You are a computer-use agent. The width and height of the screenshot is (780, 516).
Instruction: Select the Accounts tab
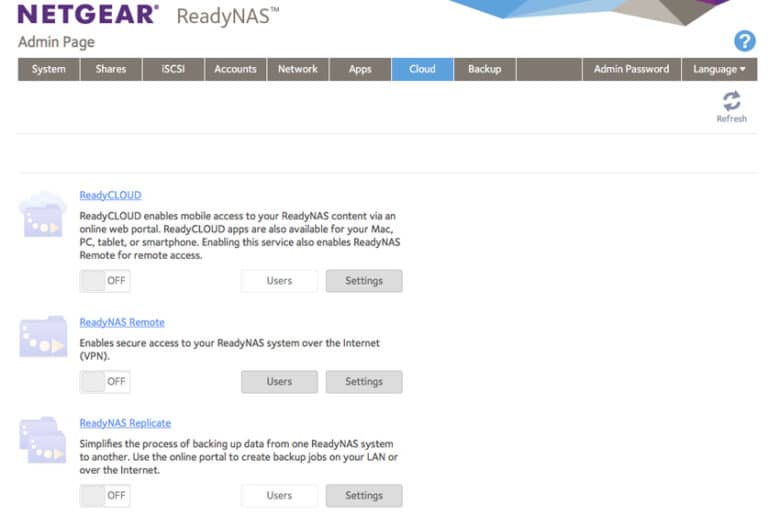coord(235,69)
